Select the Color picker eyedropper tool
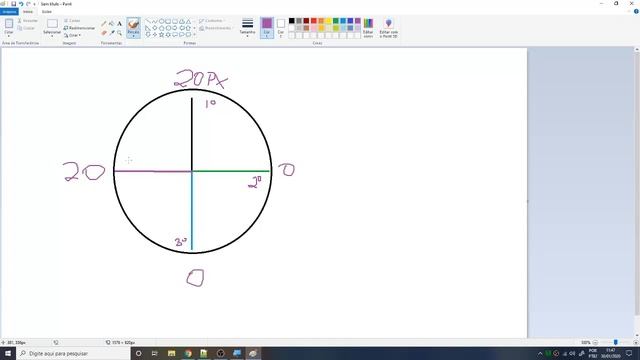This screenshot has height=360, width=640. point(111,33)
